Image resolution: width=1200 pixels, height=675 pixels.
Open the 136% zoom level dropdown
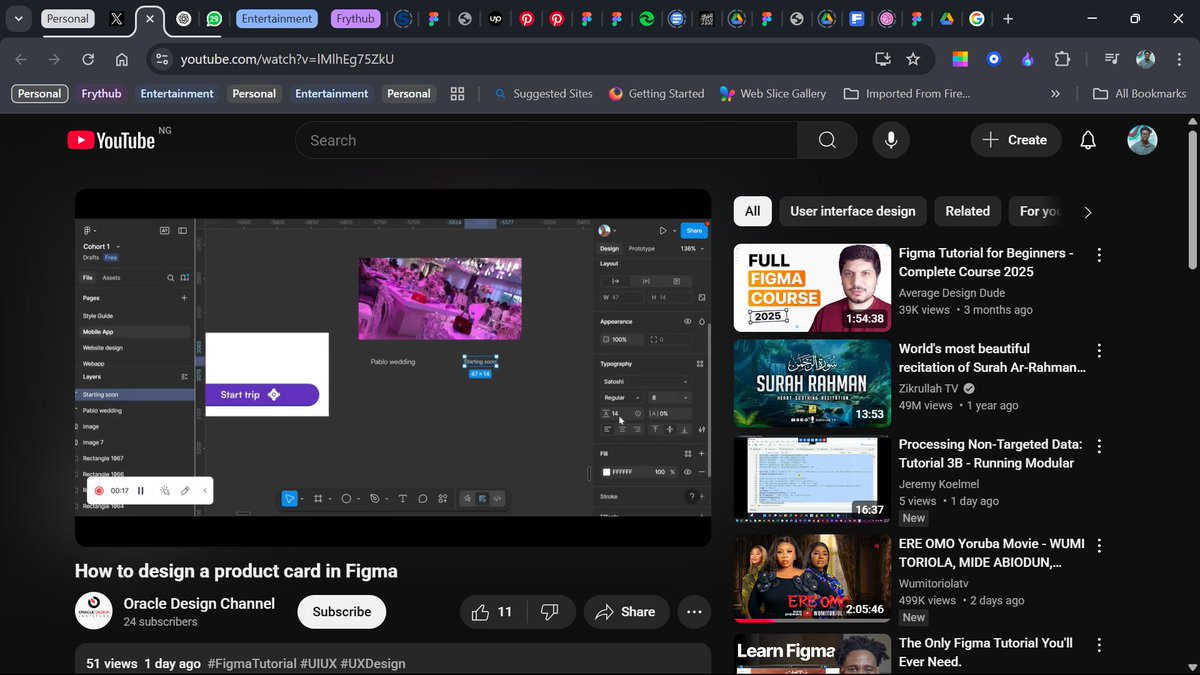(x=689, y=248)
